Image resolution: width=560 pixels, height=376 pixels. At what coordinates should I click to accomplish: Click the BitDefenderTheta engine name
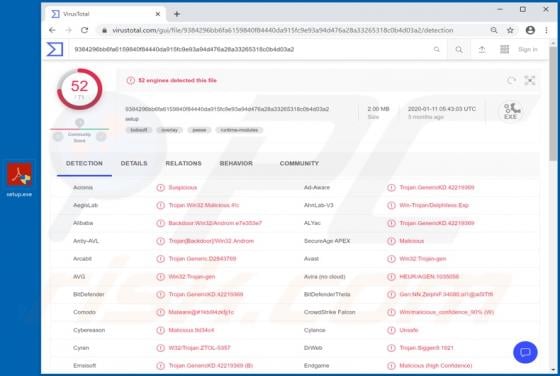327,295
